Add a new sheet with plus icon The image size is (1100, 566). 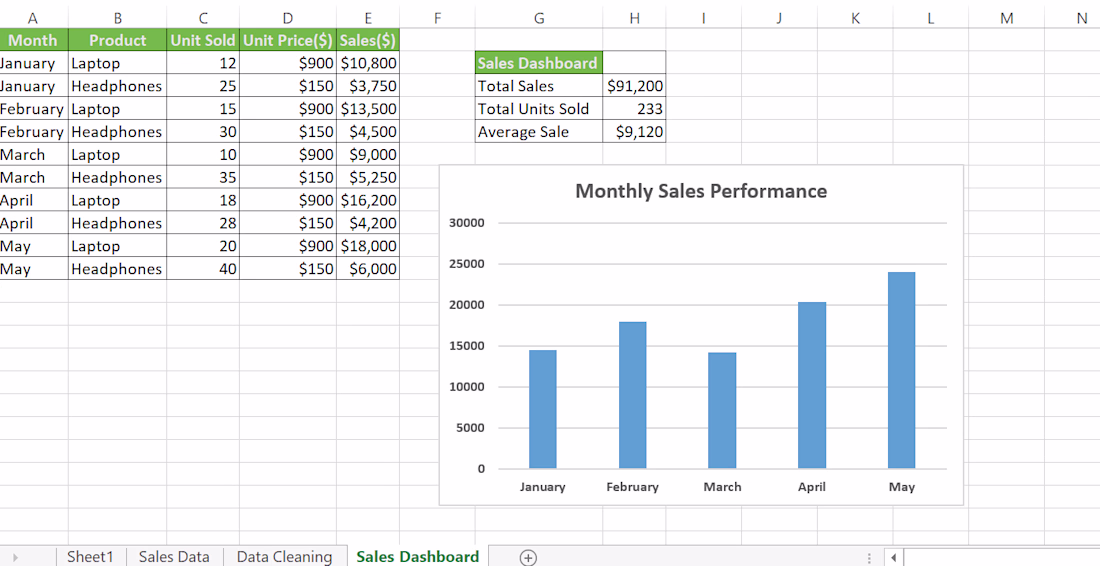point(528,557)
